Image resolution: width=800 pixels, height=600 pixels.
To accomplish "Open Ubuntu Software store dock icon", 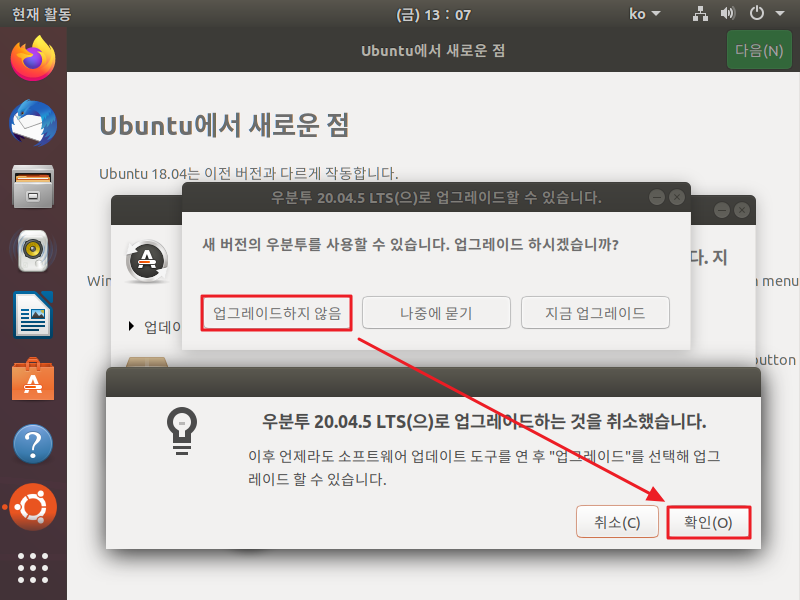I will point(33,379).
